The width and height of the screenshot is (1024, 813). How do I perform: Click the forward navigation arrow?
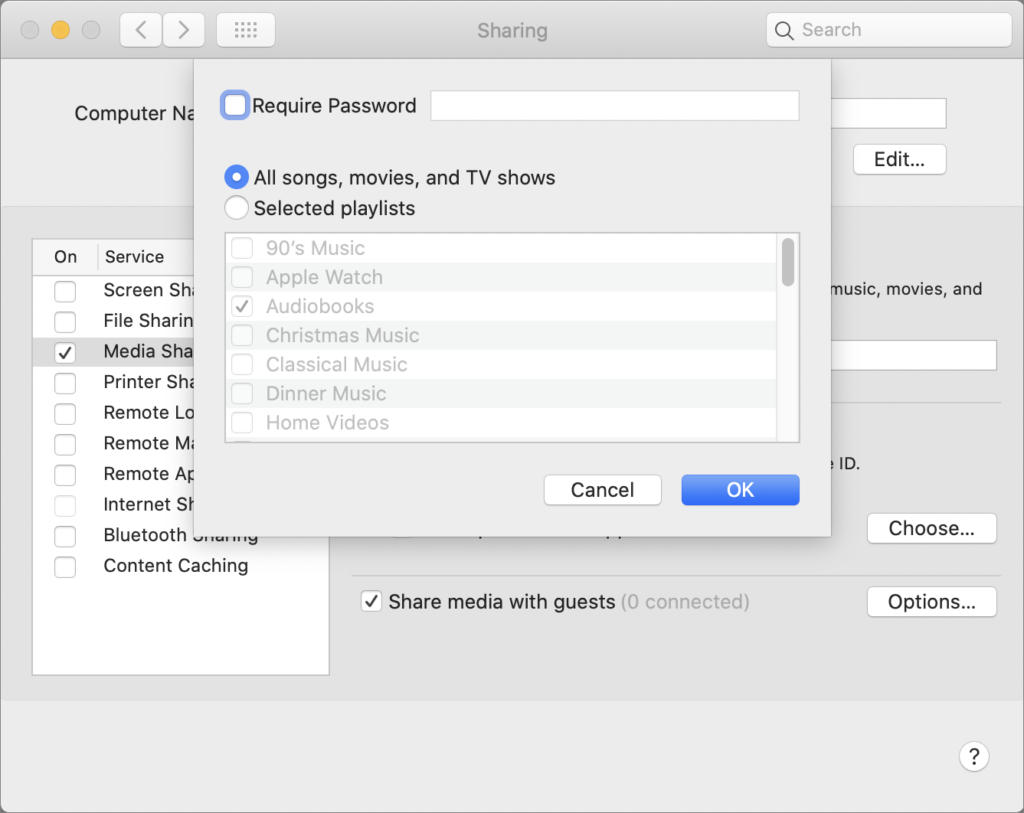click(183, 30)
